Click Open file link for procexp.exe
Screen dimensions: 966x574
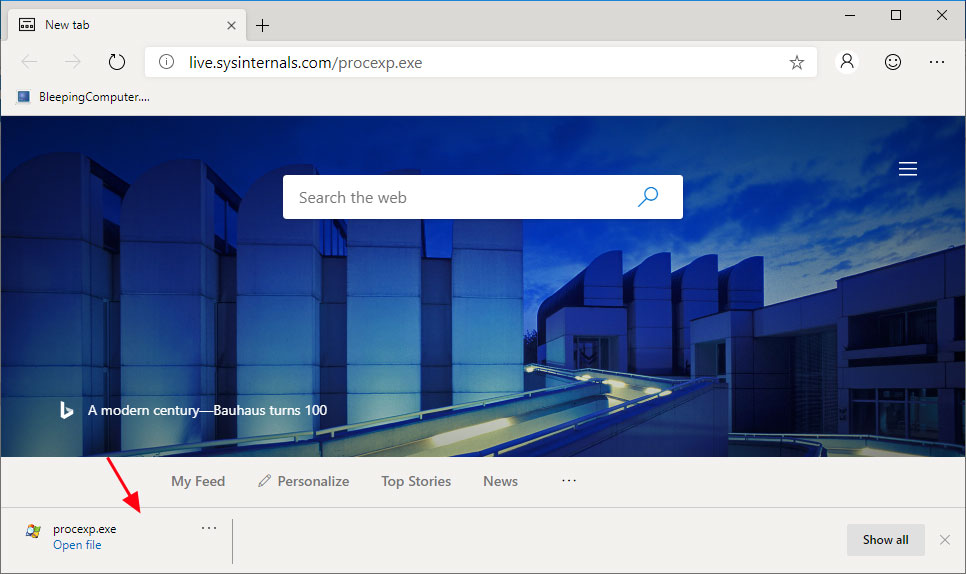77,545
